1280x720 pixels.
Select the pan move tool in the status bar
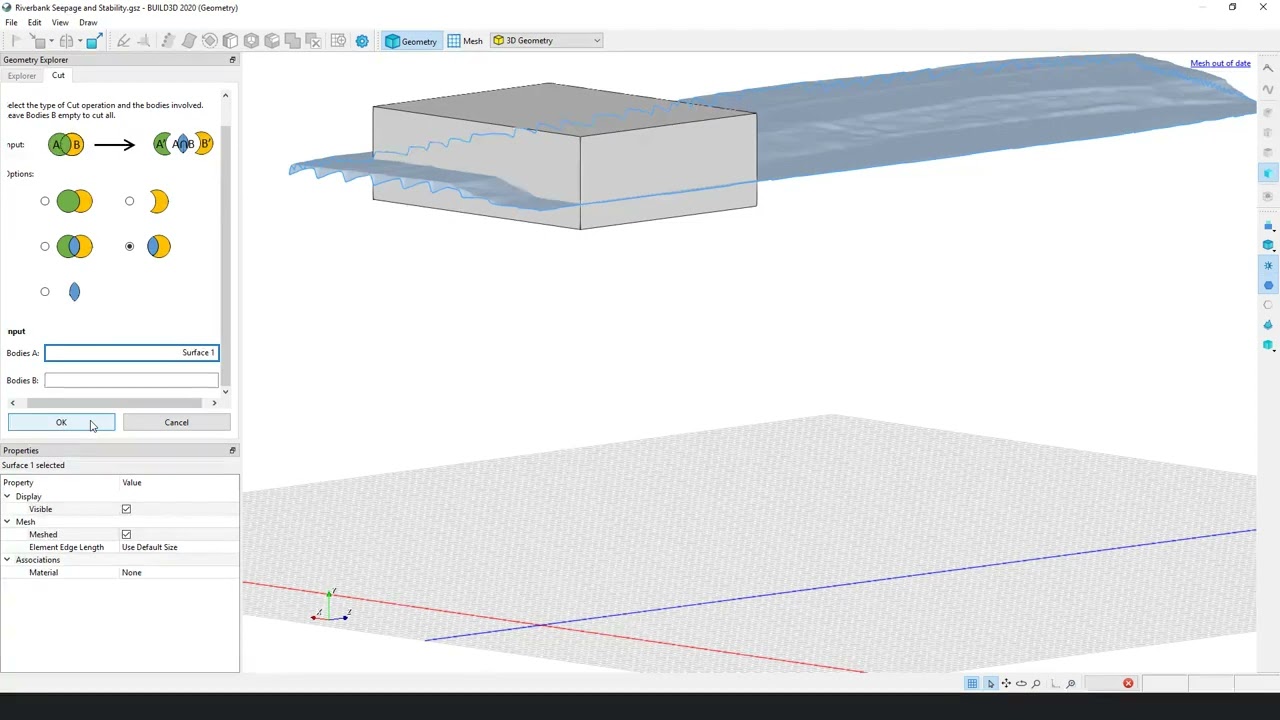(1006, 684)
